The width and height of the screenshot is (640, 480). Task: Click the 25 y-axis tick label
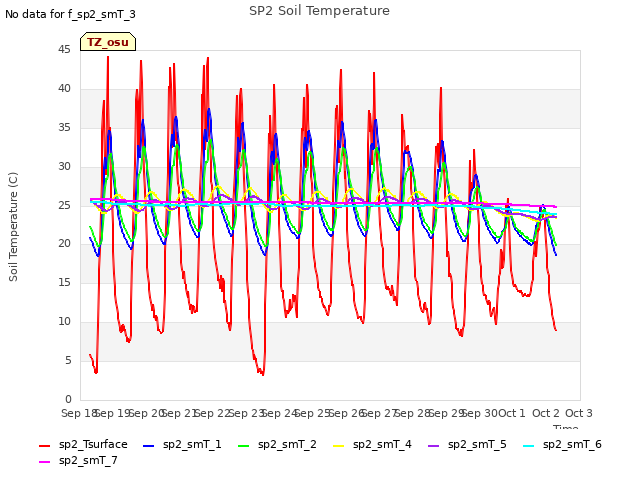(x=64, y=205)
